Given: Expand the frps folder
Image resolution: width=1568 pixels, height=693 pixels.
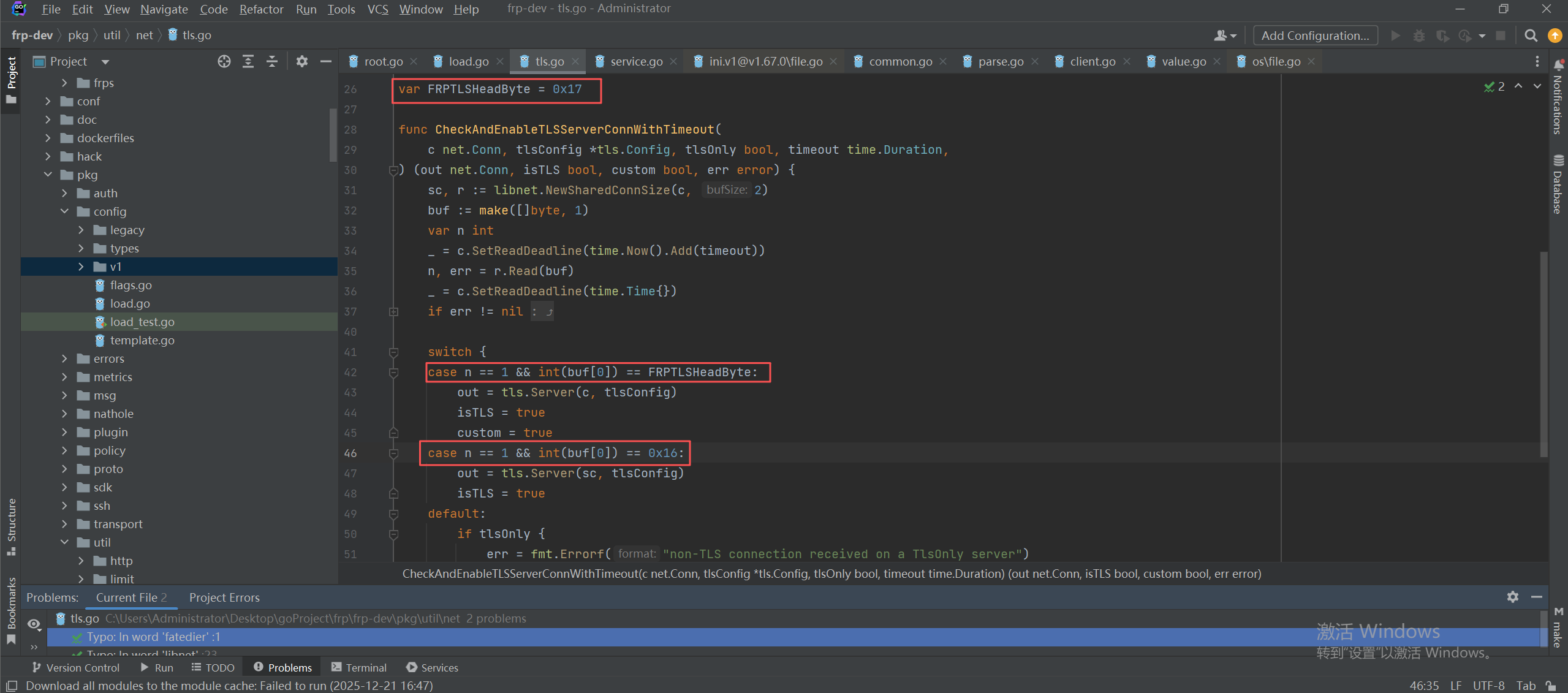Looking at the screenshot, I should pos(65,83).
